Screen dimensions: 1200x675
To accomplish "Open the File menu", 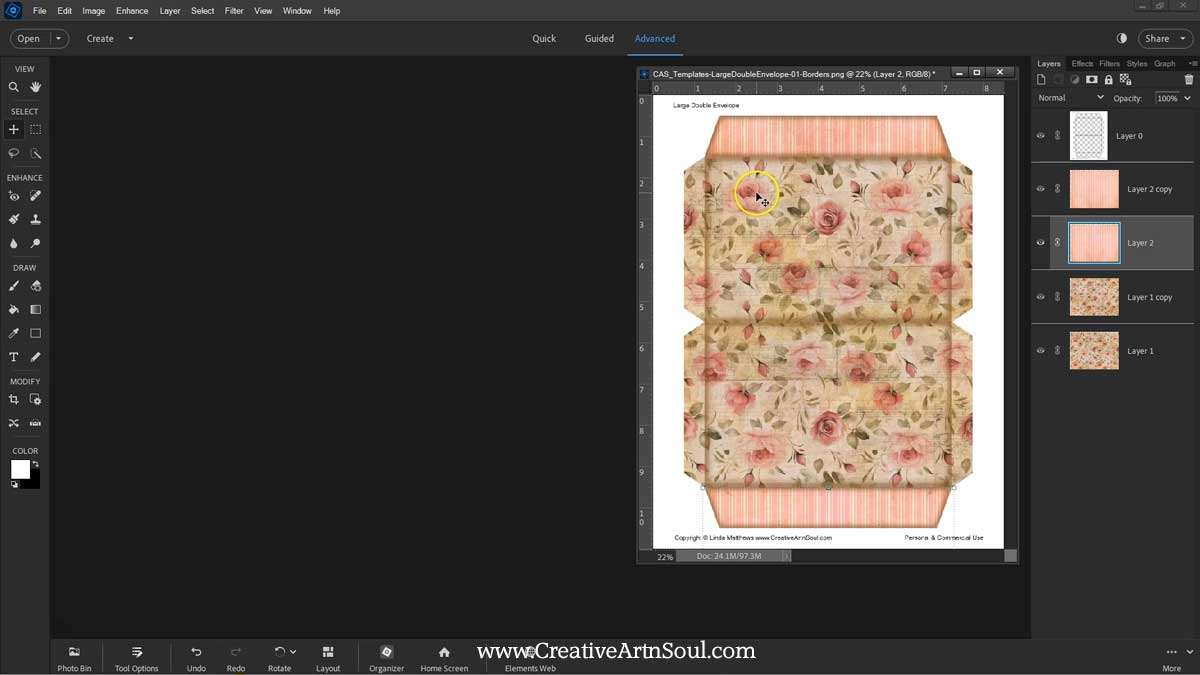I will click(40, 11).
